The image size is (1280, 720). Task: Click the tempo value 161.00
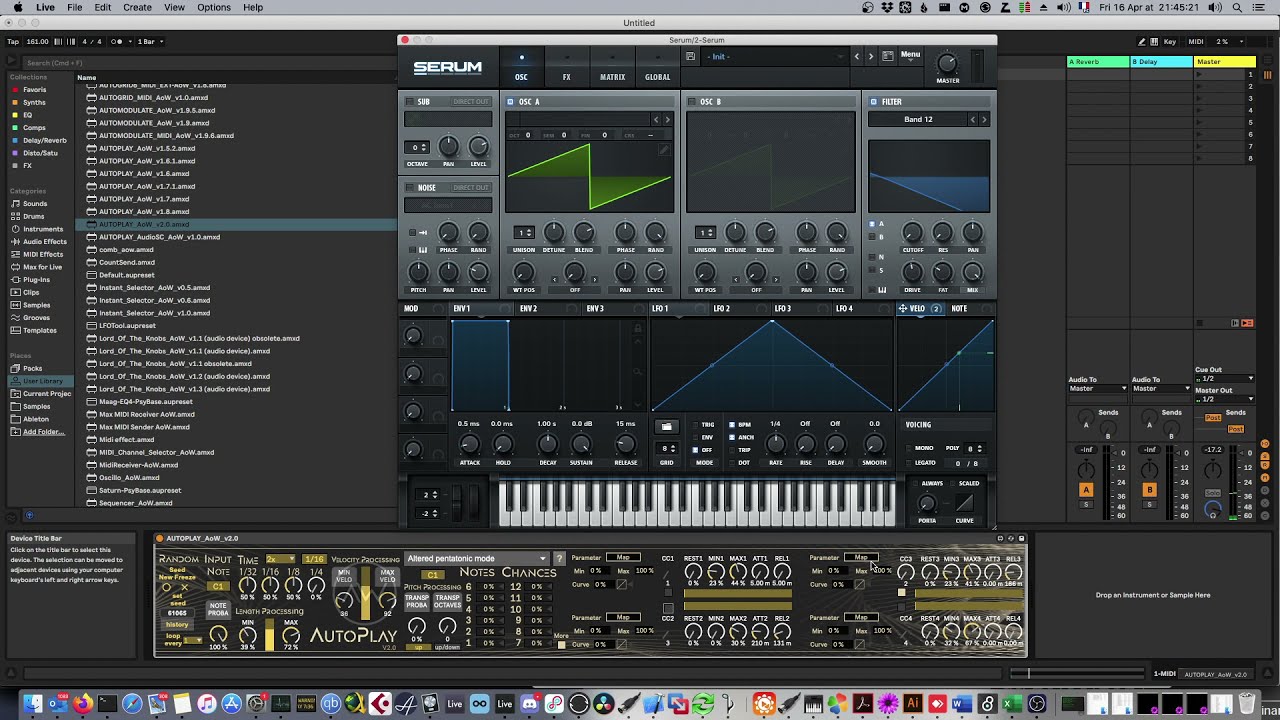tap(37, 42)
